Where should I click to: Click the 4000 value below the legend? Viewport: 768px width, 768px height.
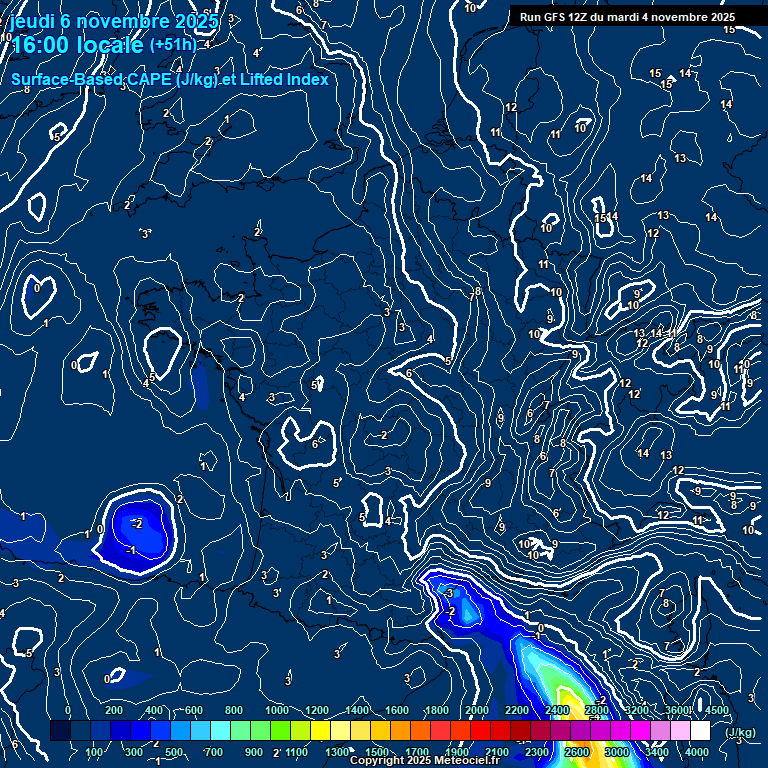click(697, 752)
